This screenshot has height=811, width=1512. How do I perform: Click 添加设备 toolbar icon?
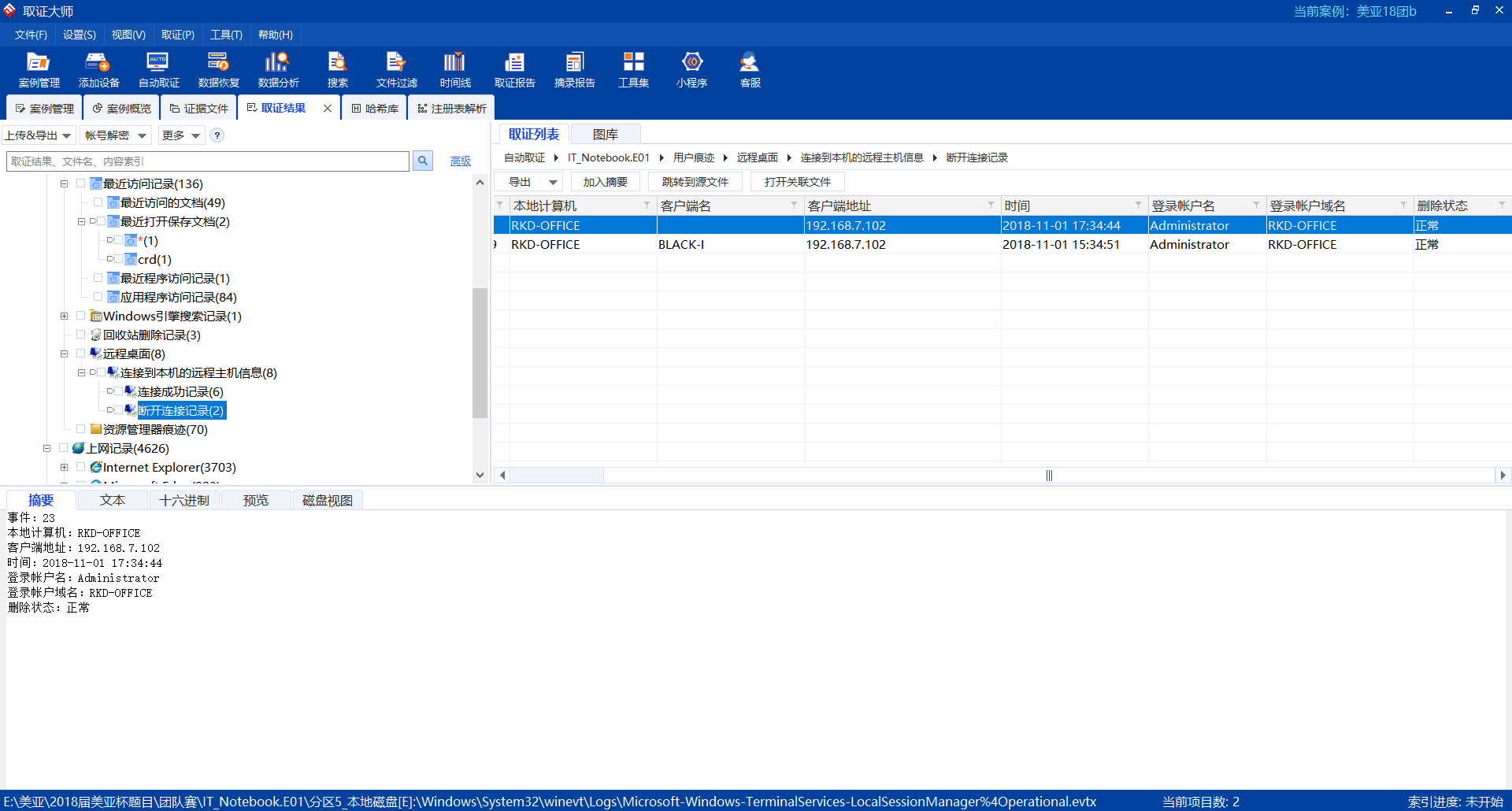(x=98, y=70)
